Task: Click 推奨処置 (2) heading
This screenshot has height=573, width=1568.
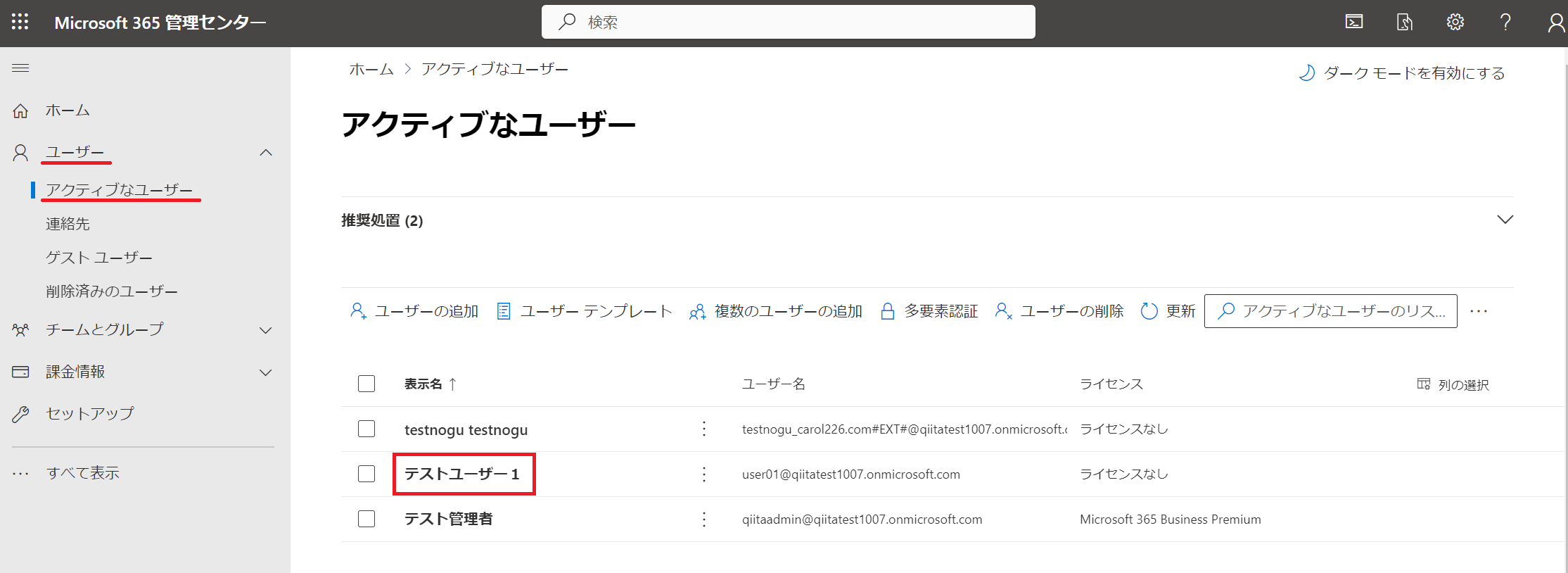Action: (x=382, y=220)
